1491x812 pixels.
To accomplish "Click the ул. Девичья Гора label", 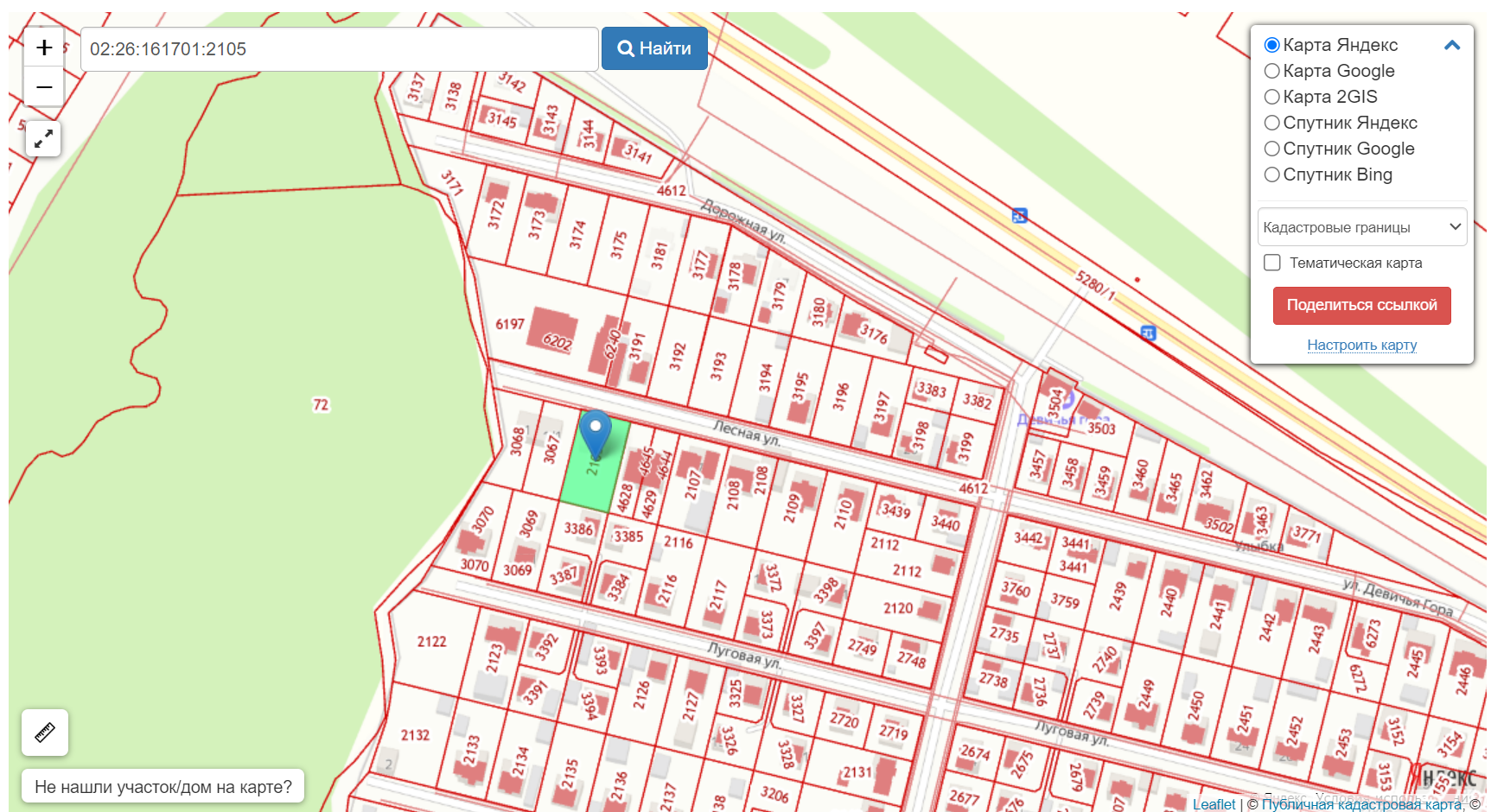I will (1397, 598).
